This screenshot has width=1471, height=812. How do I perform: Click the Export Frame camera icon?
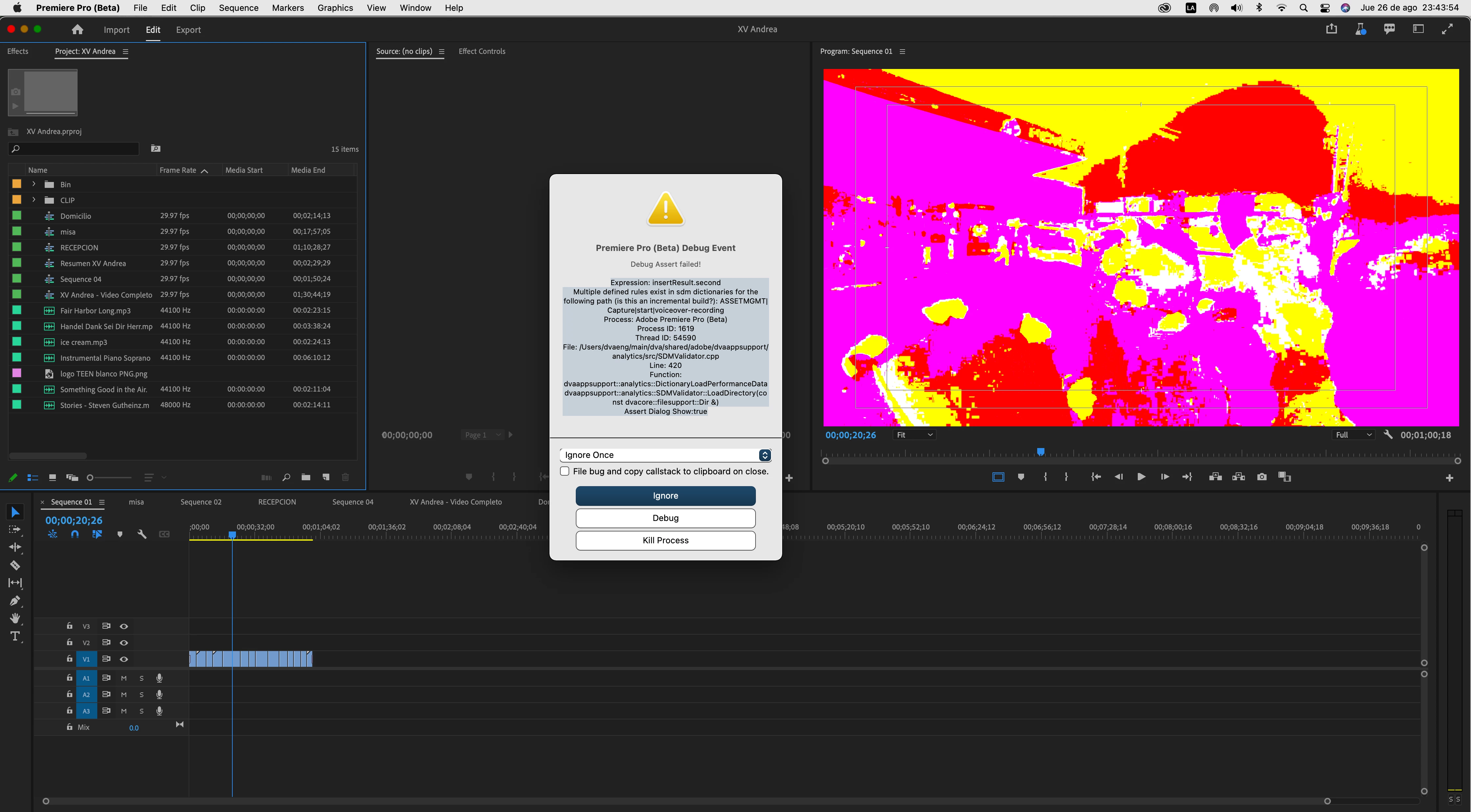point(1262,477)
